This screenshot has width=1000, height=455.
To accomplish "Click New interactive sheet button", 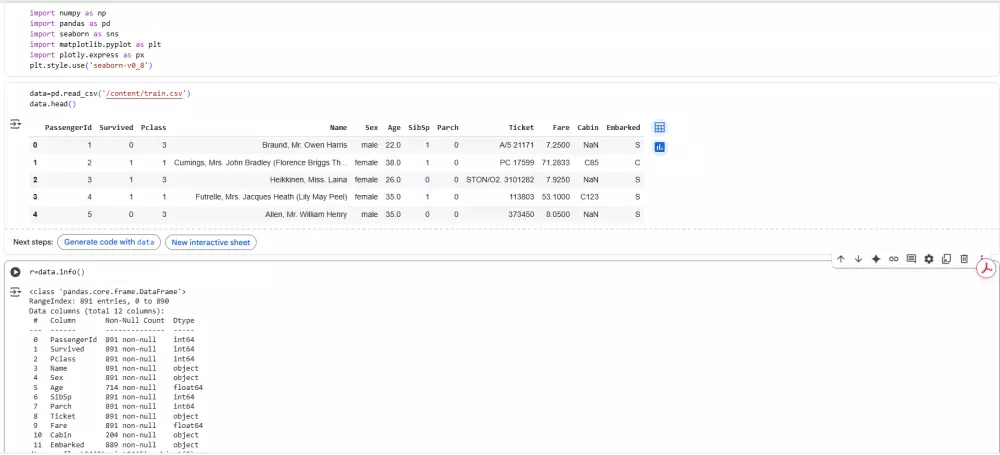I will (211, 242).
